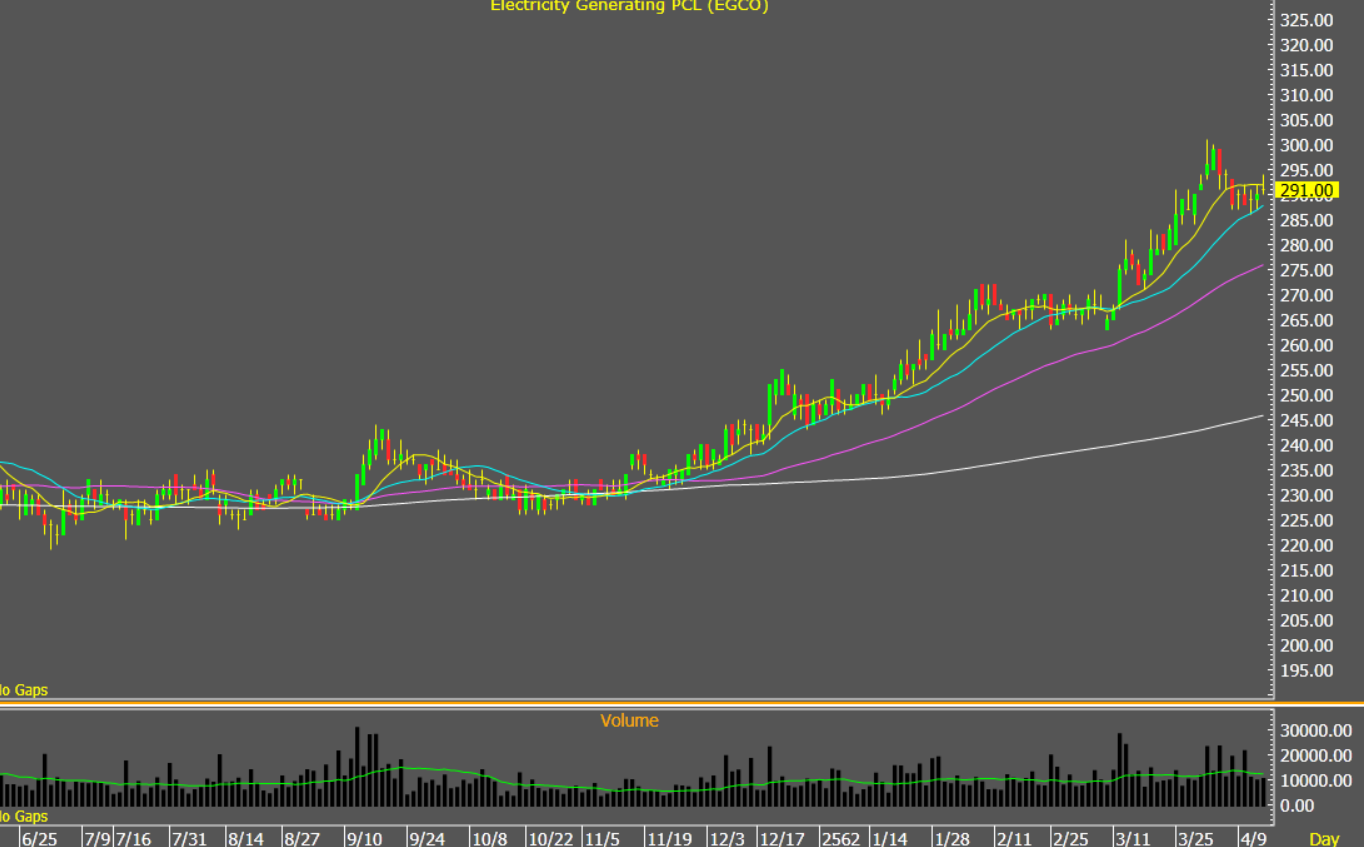This screenshot has width=1364, height=847.
Task: Select the Volume pane title
Action: [x=629, y=720]
